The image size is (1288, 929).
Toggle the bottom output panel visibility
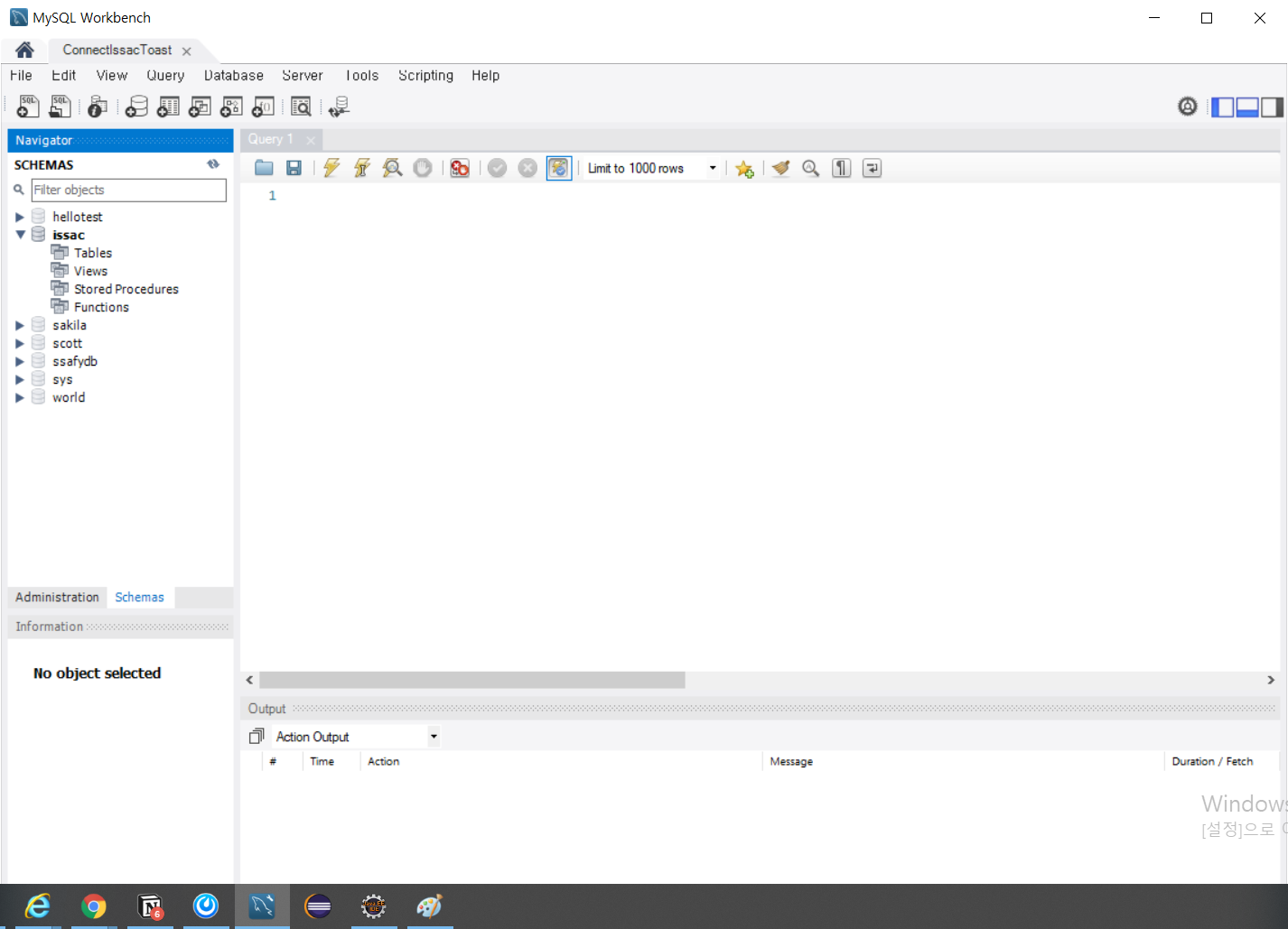click(1247, 107)
